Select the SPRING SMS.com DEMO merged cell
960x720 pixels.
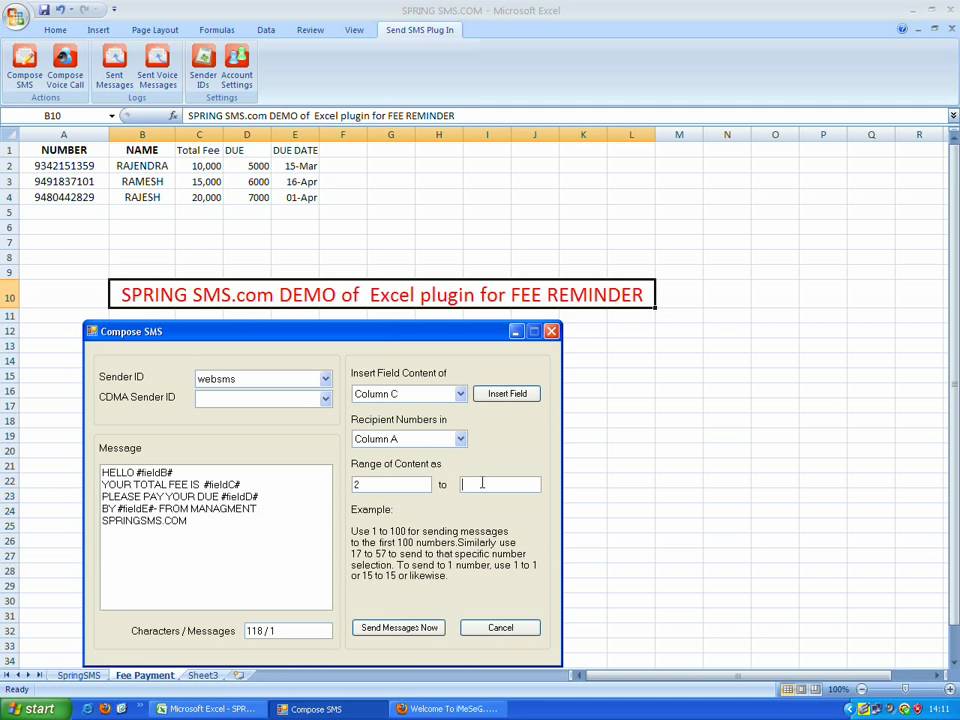point(382,294)
